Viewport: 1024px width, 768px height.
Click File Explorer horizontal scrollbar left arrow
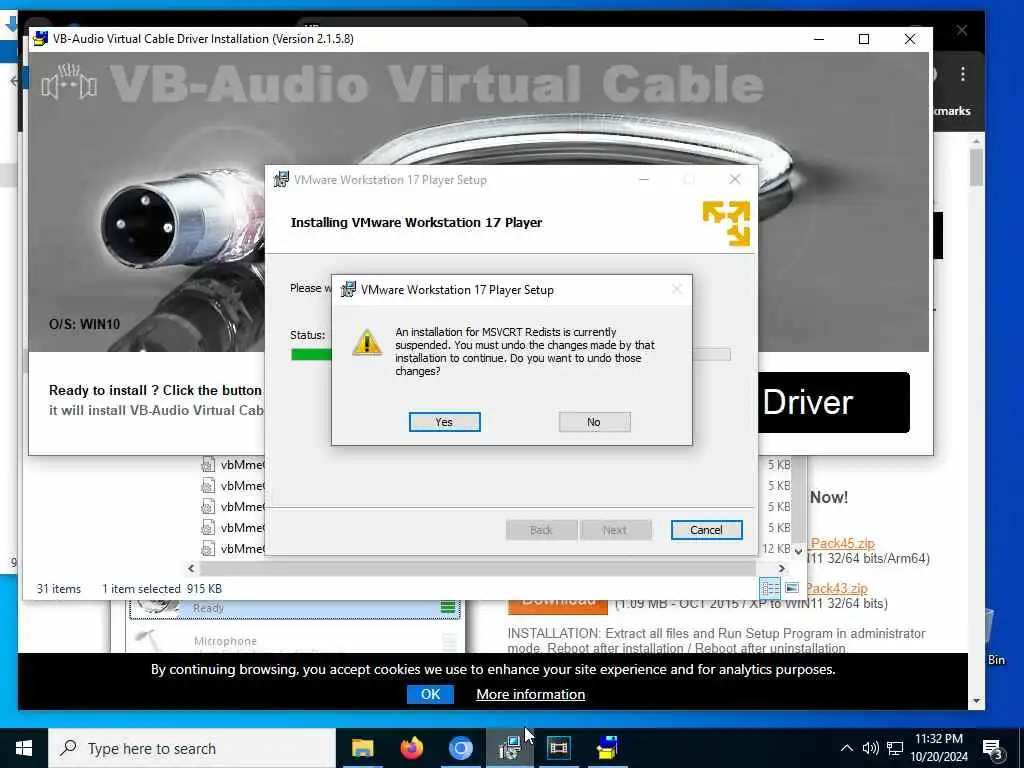[191, 568]
